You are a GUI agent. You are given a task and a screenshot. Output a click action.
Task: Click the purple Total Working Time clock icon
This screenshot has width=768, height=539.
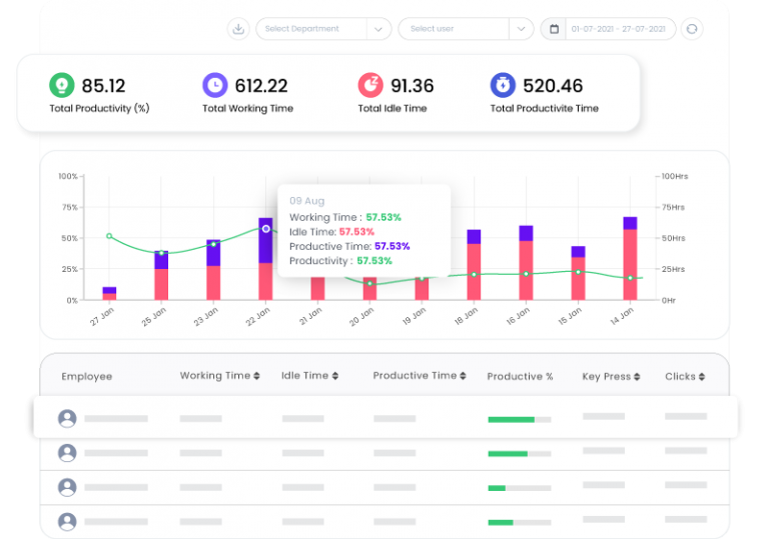[x=215, y=85]
